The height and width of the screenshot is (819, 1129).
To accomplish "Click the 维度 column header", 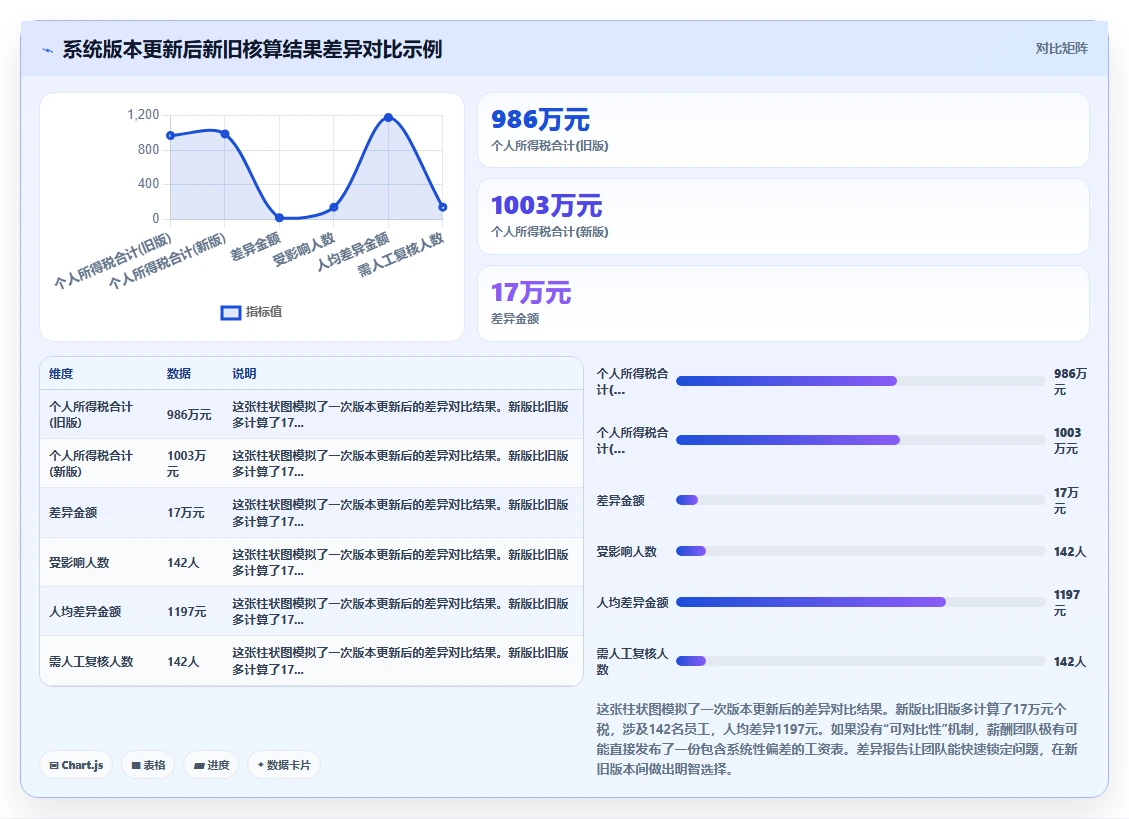I will pos(61,374).
